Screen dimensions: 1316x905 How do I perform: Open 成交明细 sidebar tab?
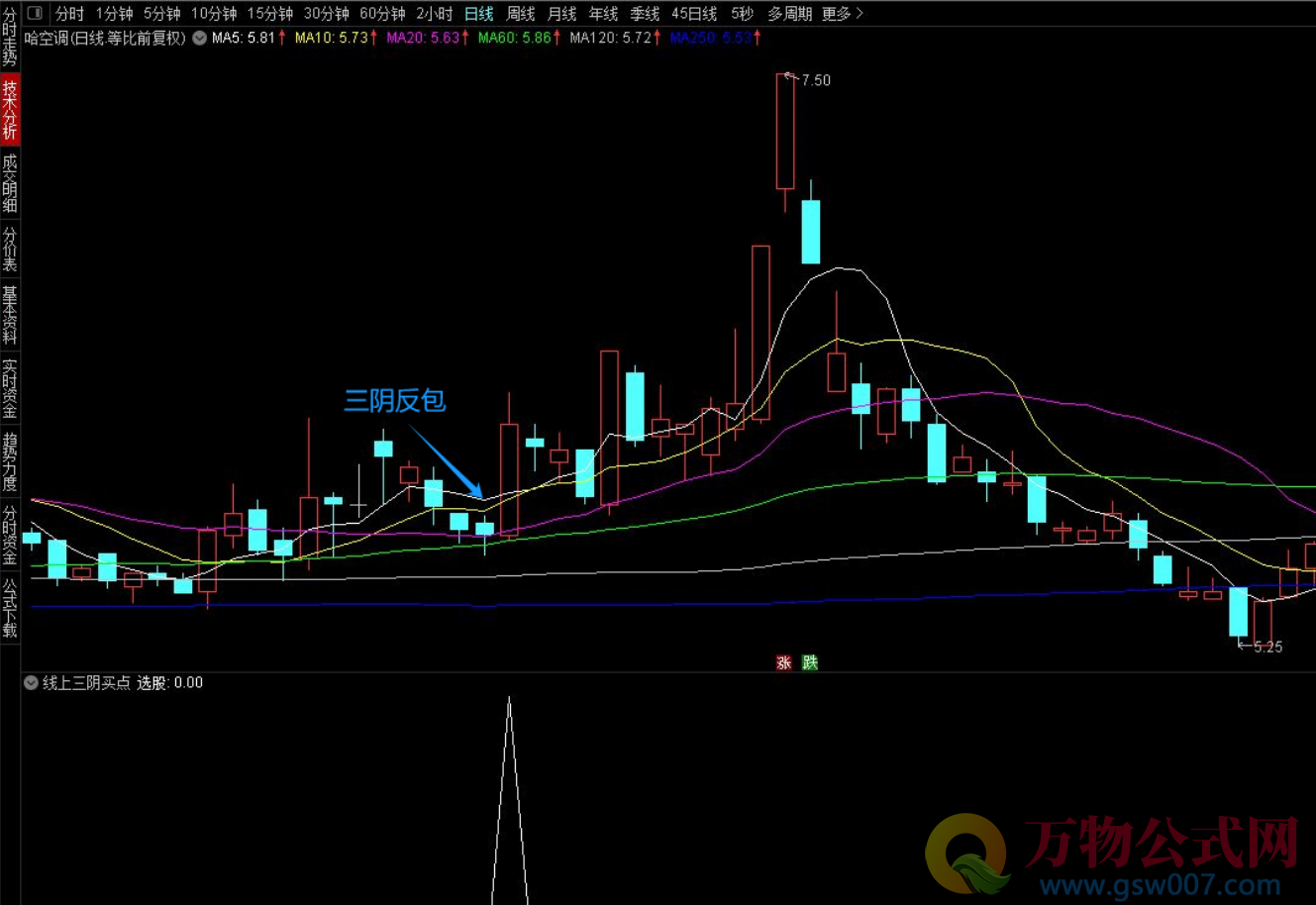tap(10, 182)
